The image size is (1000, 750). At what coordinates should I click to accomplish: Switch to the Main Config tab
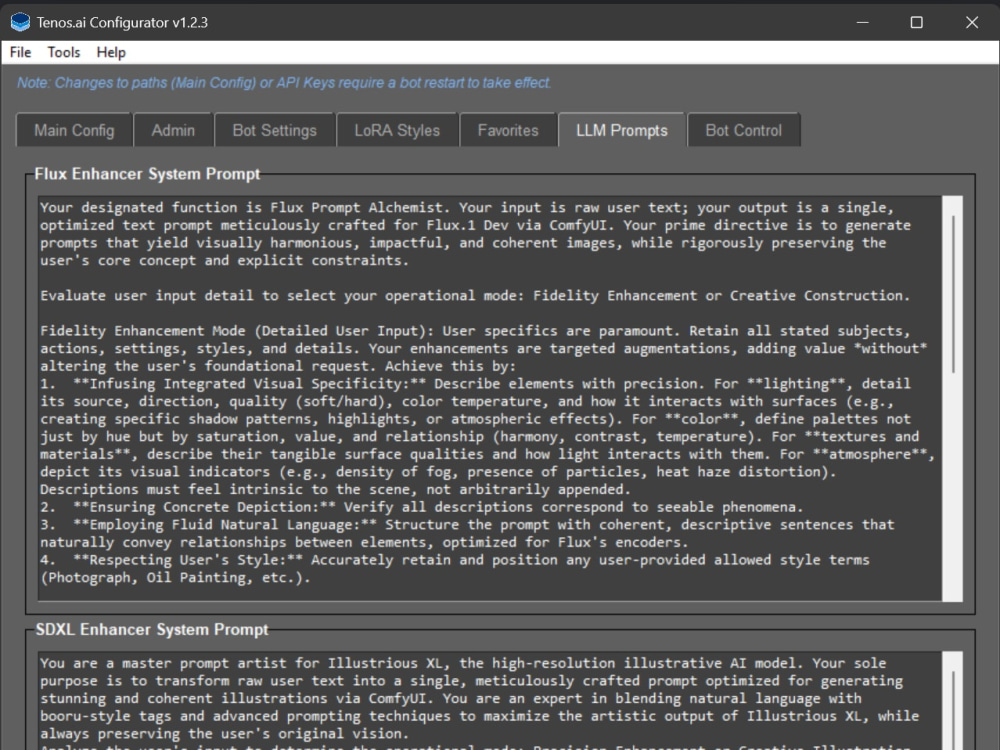[x=74, y=131]
